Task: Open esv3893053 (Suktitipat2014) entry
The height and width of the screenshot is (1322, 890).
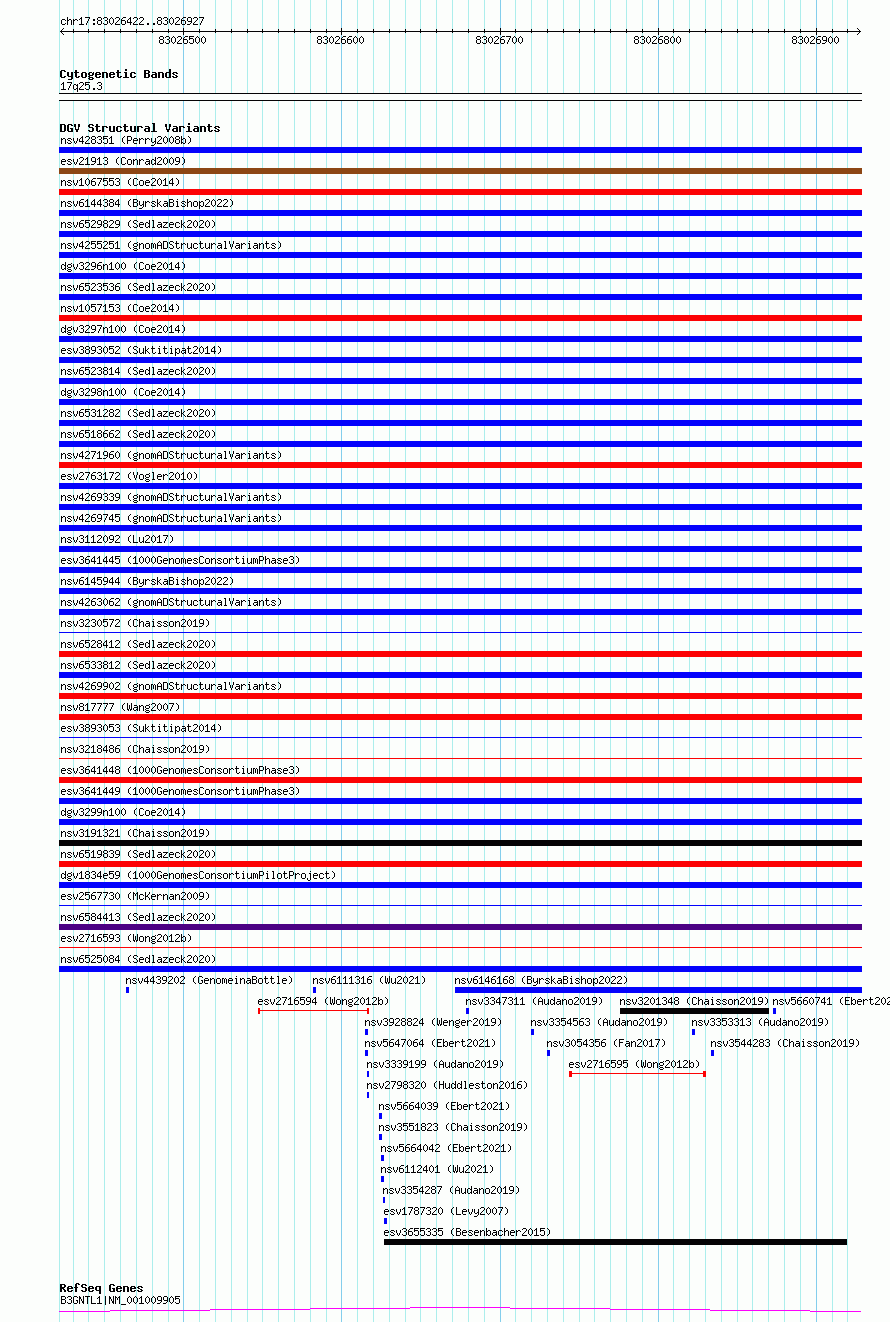Action: [x=141, y=728]
